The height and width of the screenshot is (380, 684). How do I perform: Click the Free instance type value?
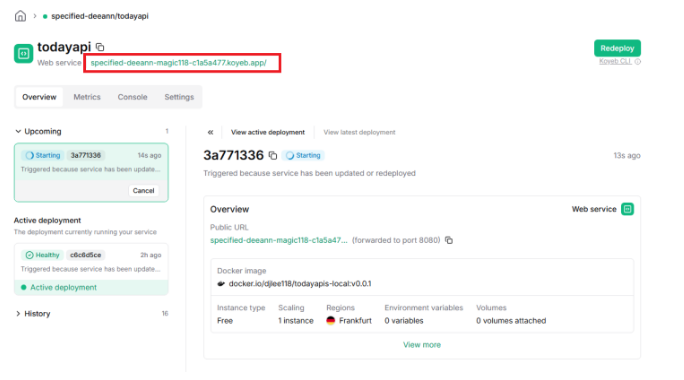(225, 321)
